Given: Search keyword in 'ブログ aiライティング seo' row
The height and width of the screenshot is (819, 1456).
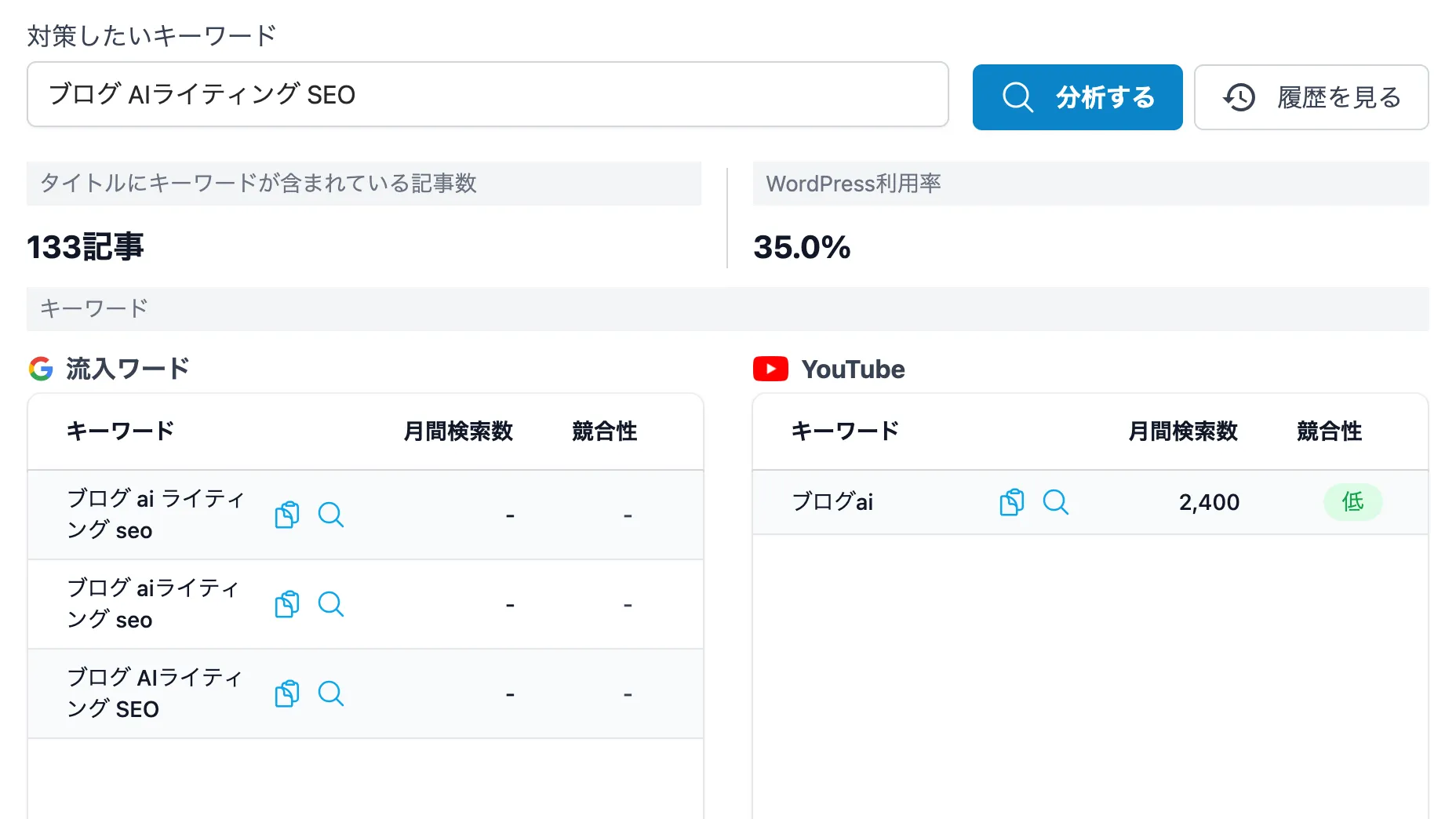Looking at the screenshot, I should pos(330,604).
